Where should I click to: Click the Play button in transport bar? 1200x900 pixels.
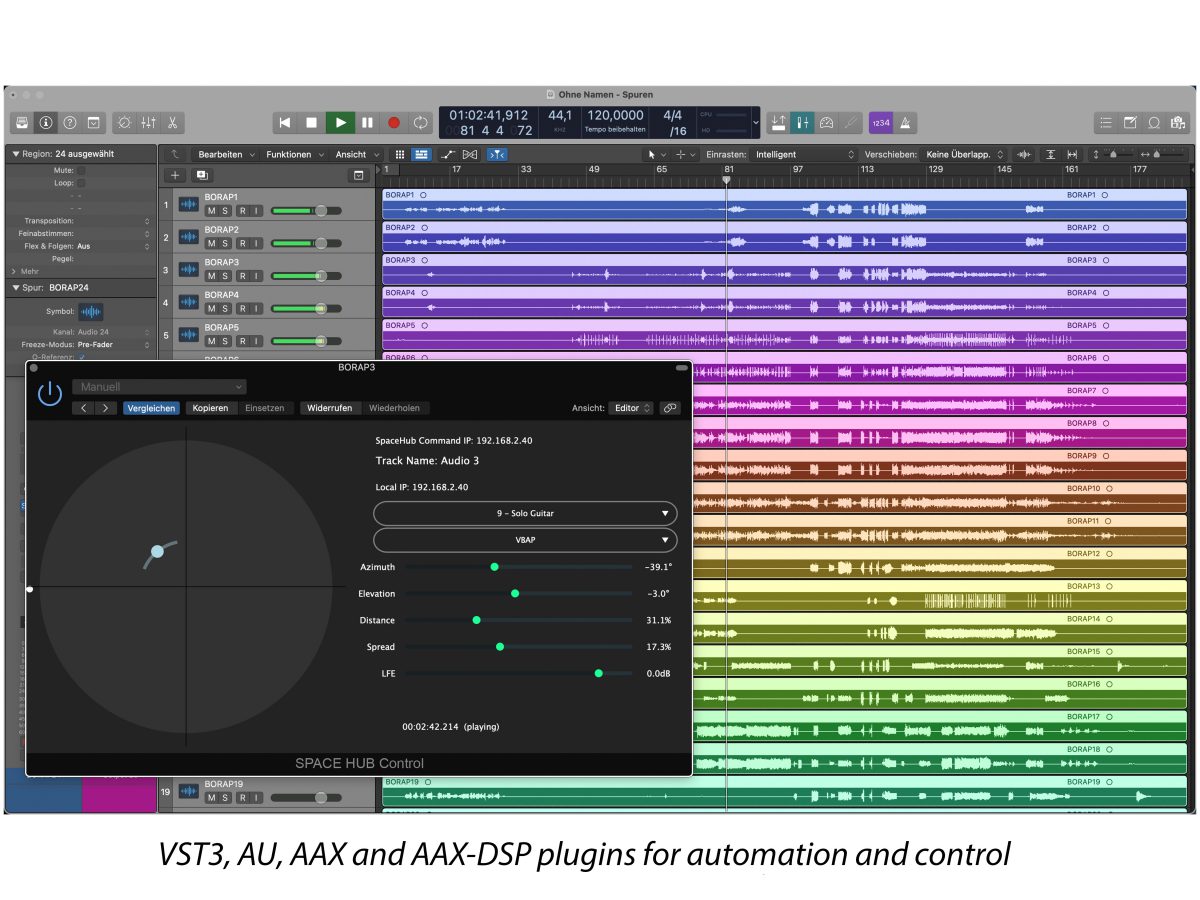pyautogui.click(x=340, y=122)
